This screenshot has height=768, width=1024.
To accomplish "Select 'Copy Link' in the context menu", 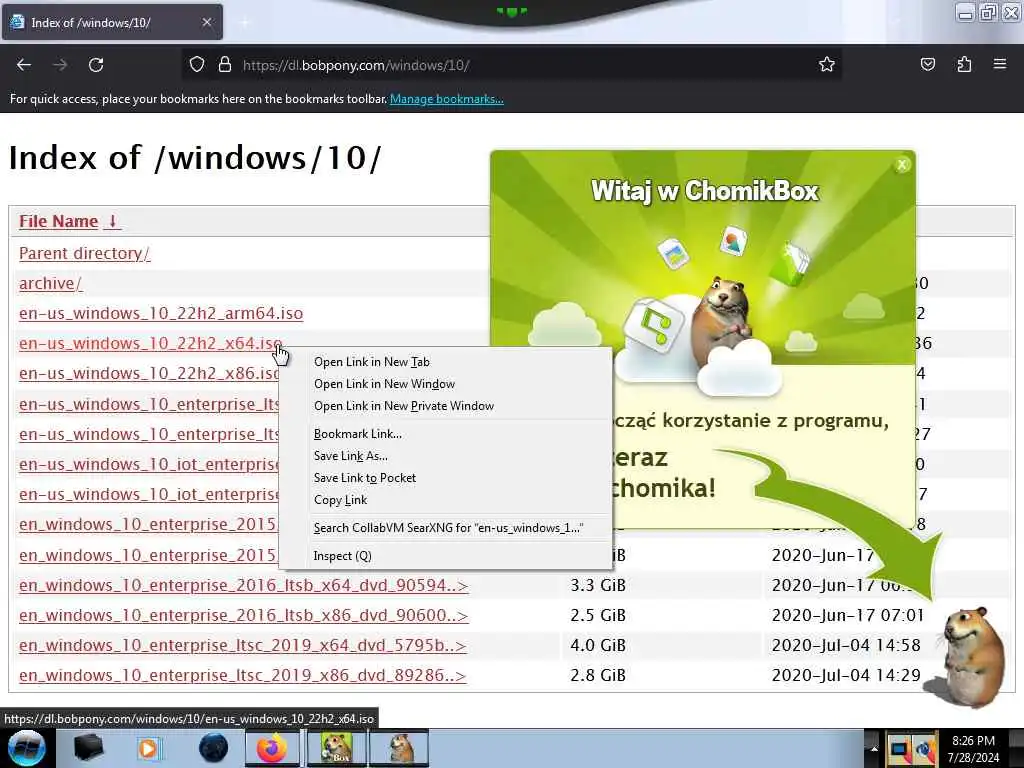I will [x=340, y=500].
